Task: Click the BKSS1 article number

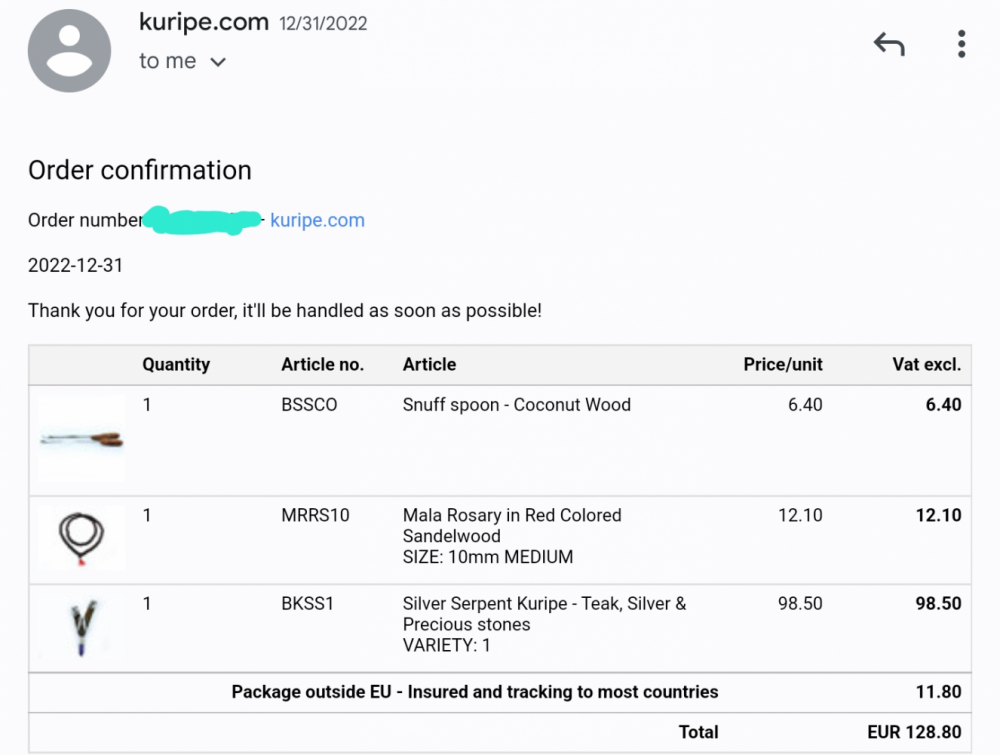Action: point(307,603)
